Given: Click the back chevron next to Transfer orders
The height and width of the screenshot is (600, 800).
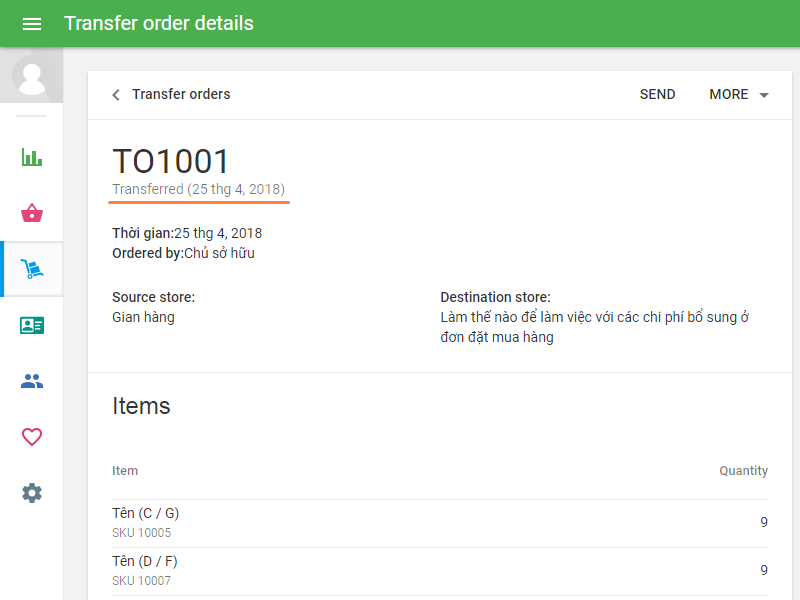Looking at the screenshot, I should click(x=115, y=94).
